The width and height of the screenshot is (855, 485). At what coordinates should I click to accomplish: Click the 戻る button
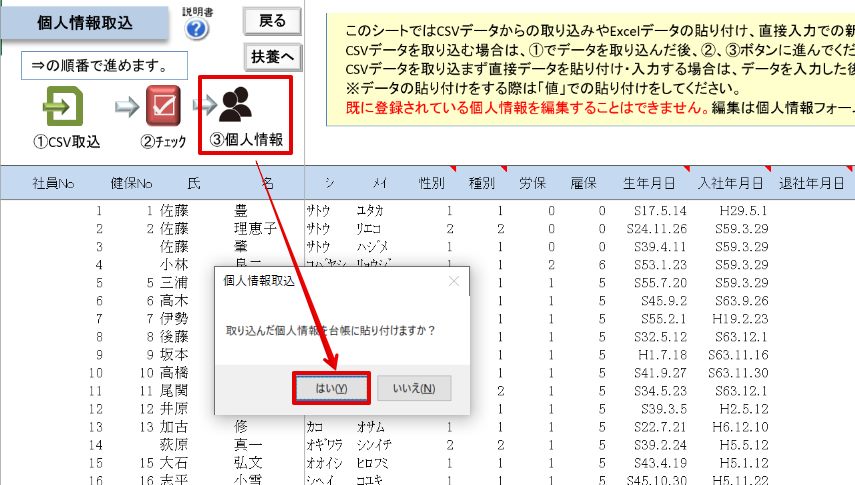[272, 21]
